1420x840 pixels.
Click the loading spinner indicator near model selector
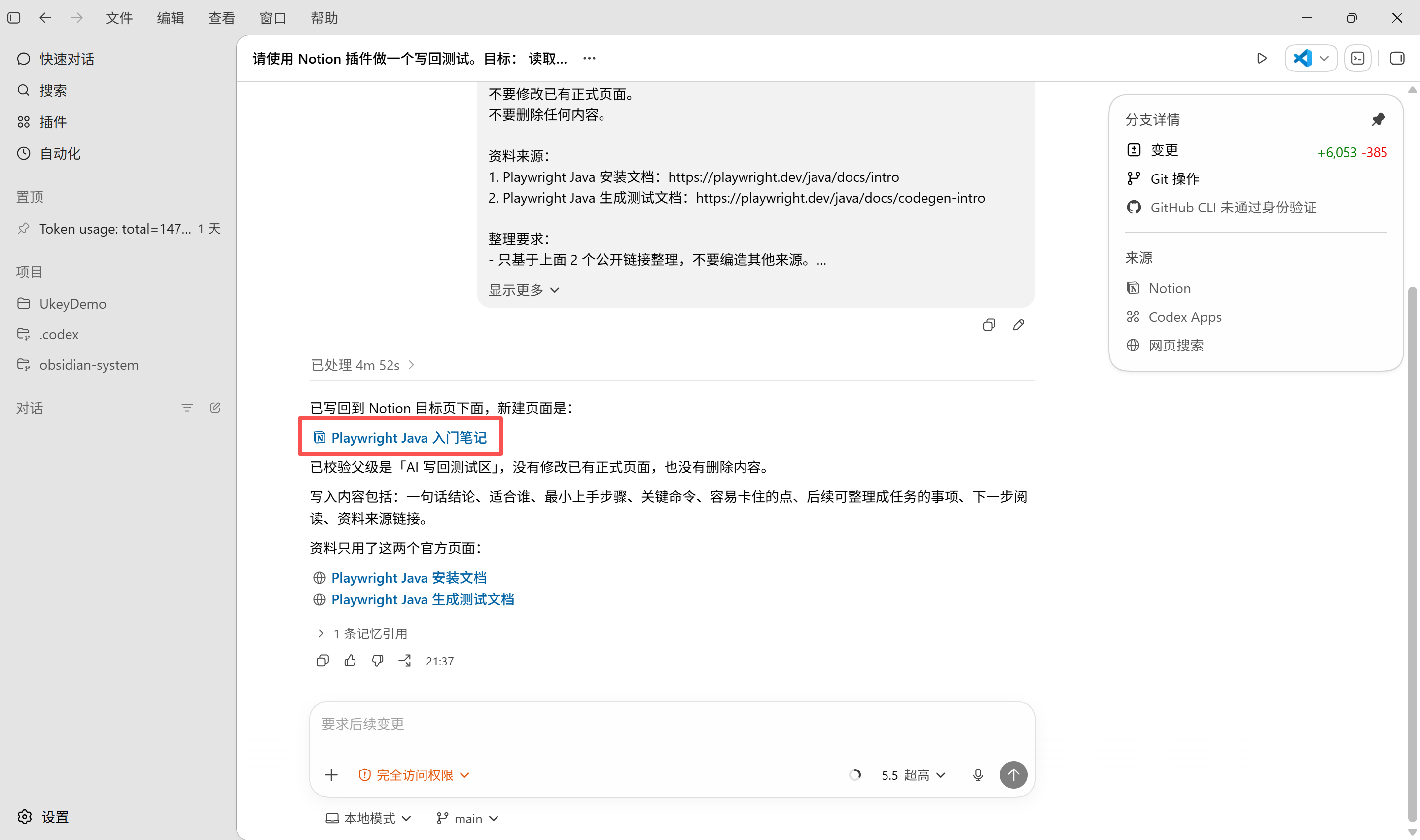click(855, 775)
